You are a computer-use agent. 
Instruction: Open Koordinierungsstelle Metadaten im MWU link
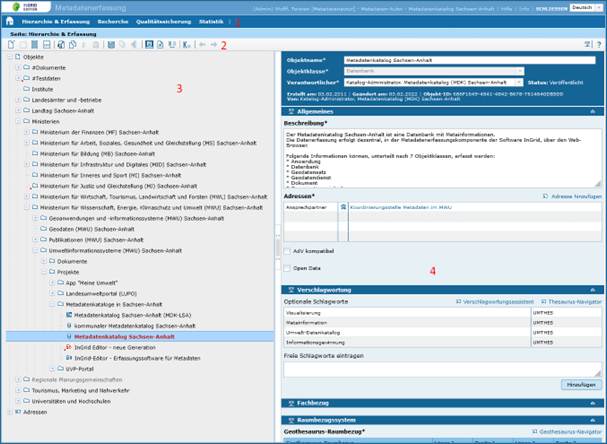point(401,207)
